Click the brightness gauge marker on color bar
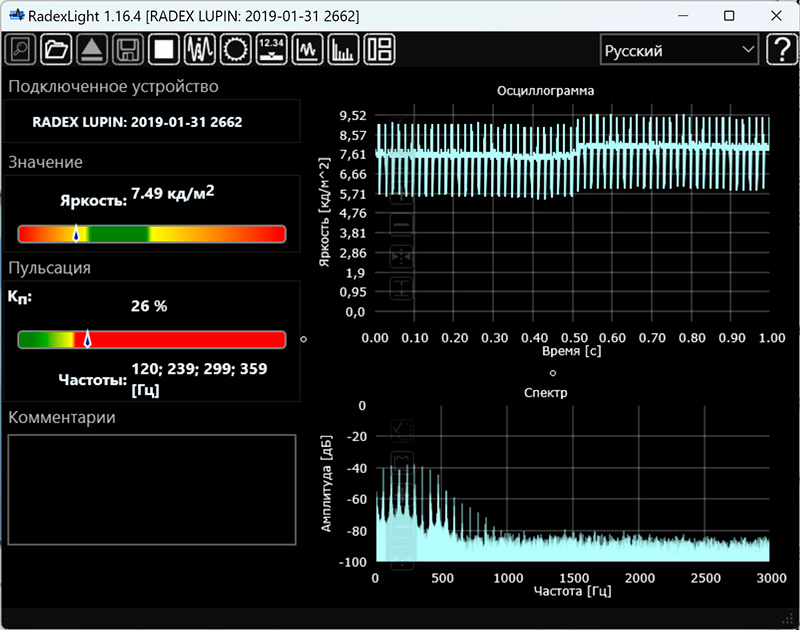800x630 pixels. point(76,234)
